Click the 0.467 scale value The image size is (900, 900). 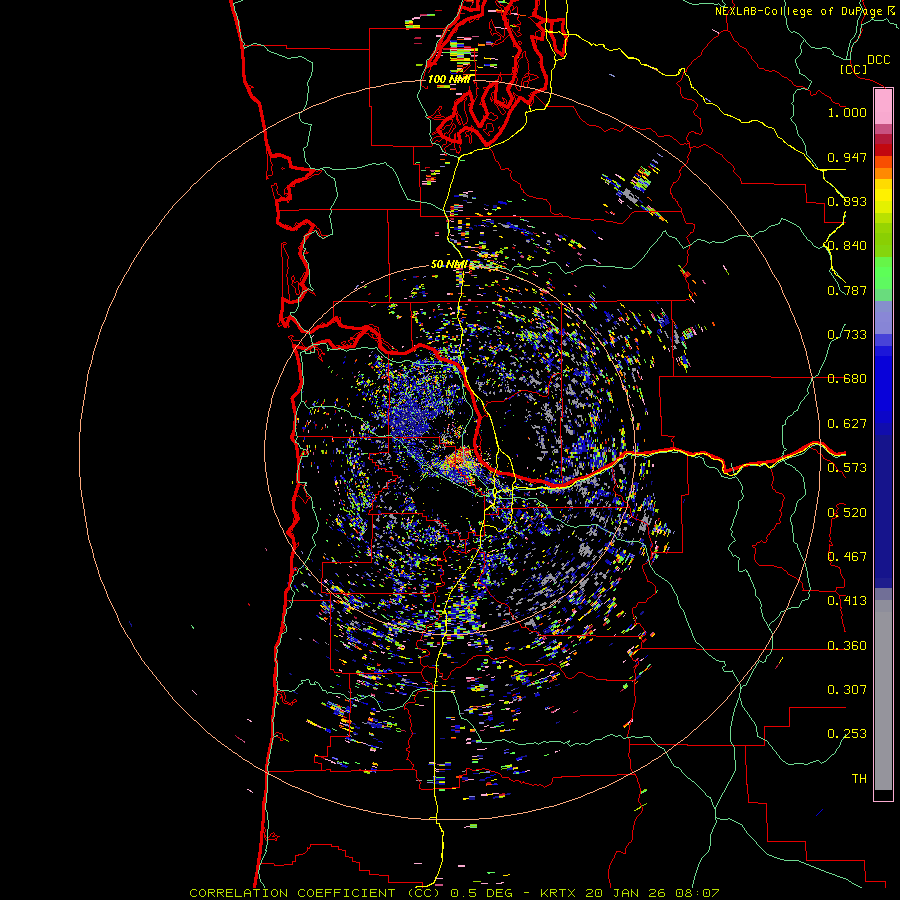[847, 557]
